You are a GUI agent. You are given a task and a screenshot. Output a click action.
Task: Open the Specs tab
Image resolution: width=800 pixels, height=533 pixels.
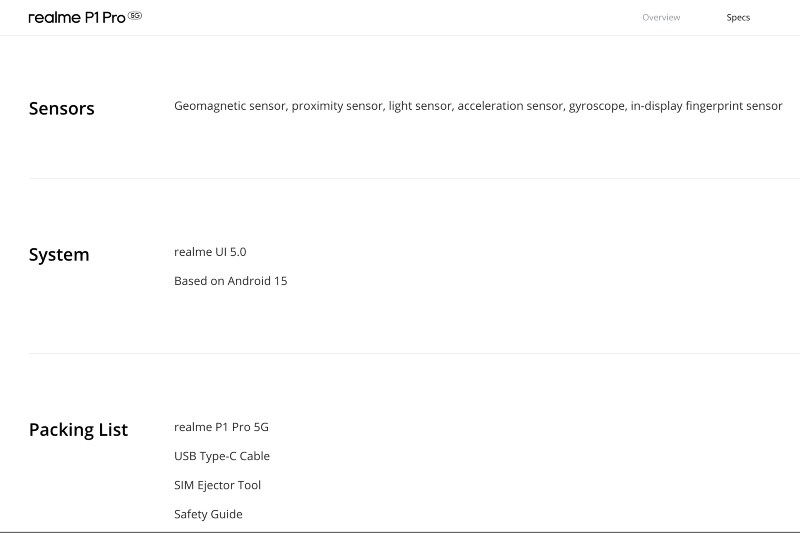(738, 17)
